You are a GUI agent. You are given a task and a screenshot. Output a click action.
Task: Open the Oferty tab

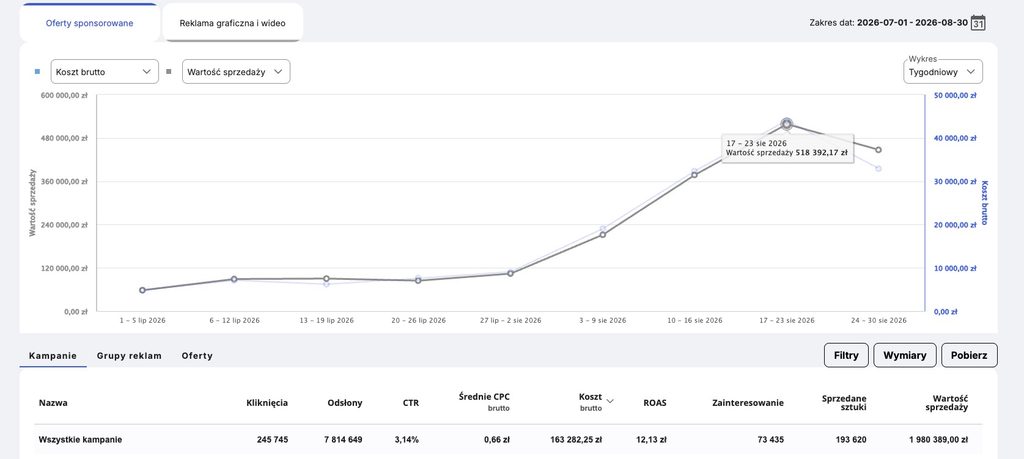point(197,356)
